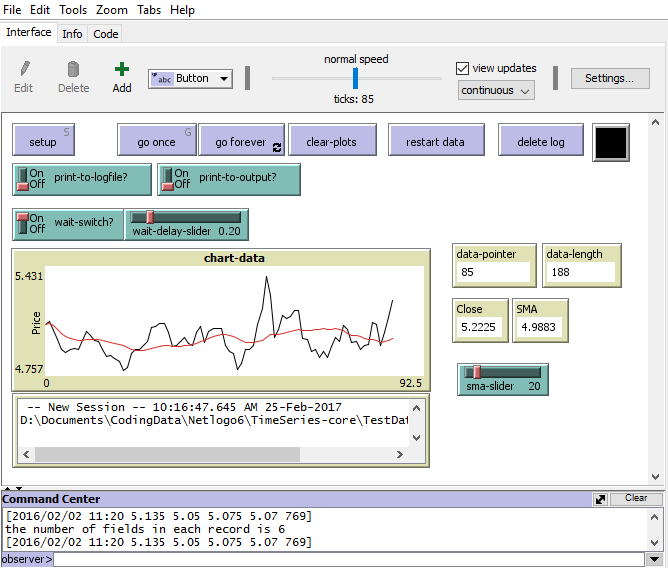Image resolution: width=668 pixels, height=568 pixels.
Task: Click the Edit pencil icon
Action: click(x=23, y=70)
